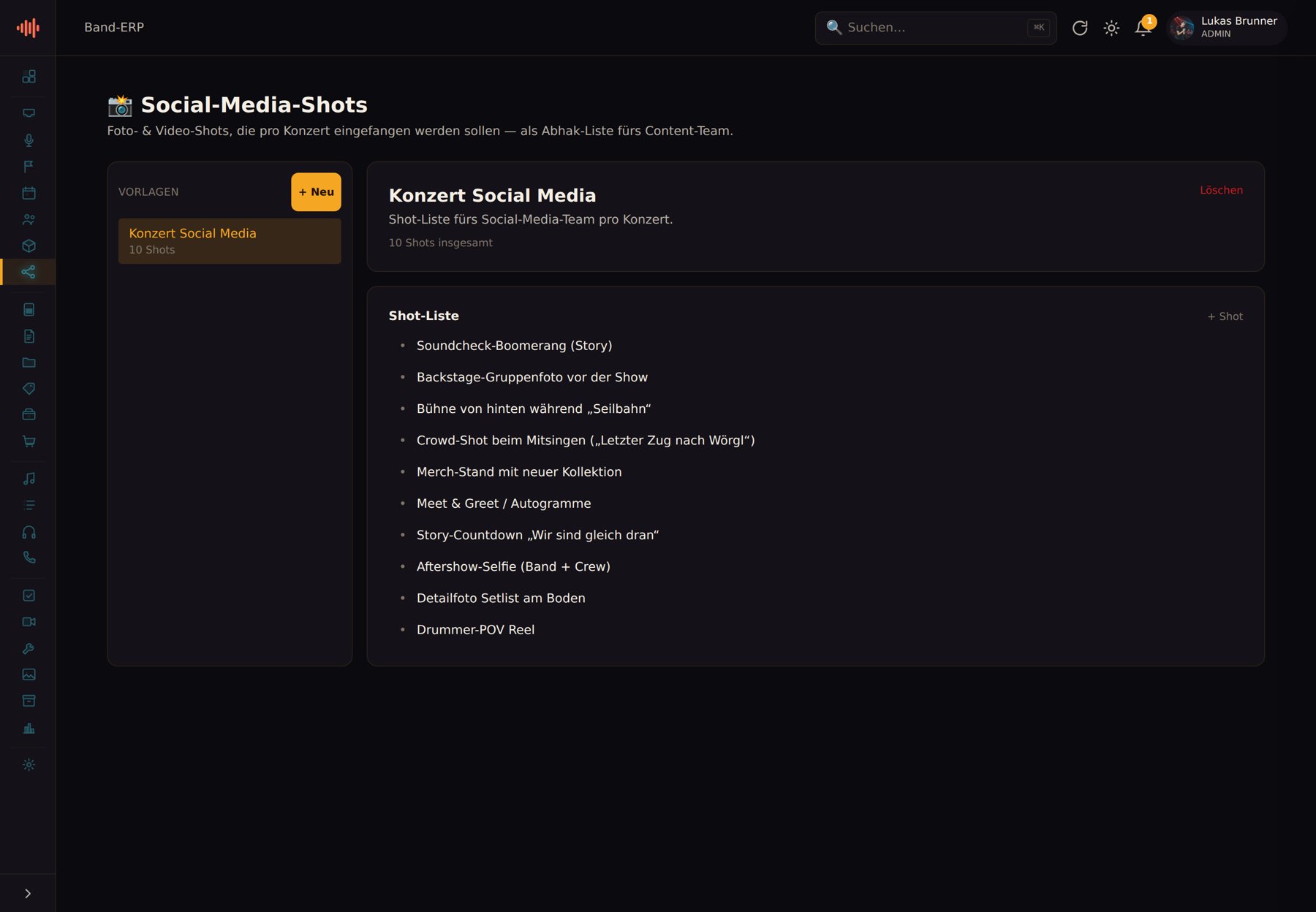Click the folder sidebar icon
The image size is (1316, 912).
click(29, 362)
